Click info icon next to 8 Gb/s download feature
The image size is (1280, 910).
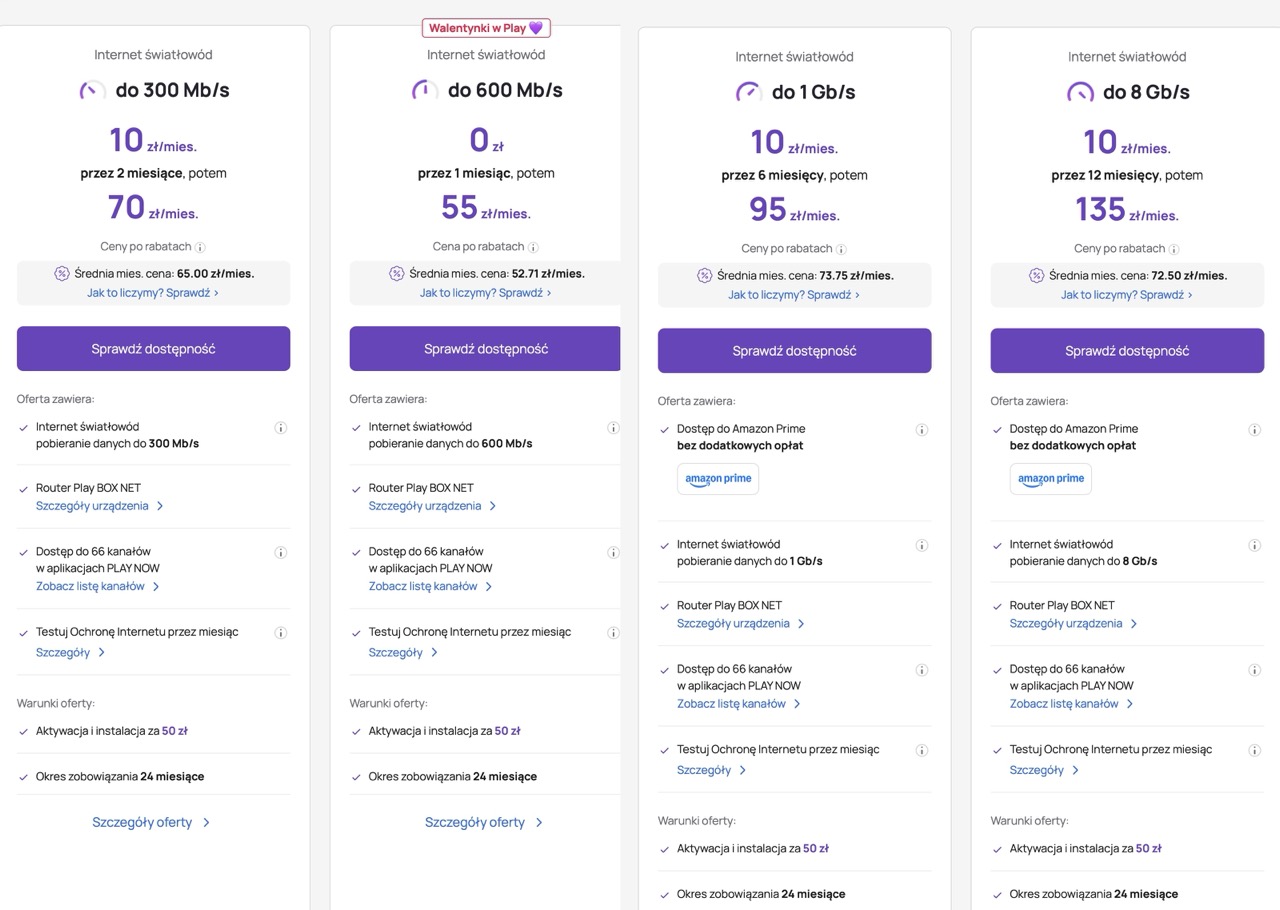(1254, 546)
